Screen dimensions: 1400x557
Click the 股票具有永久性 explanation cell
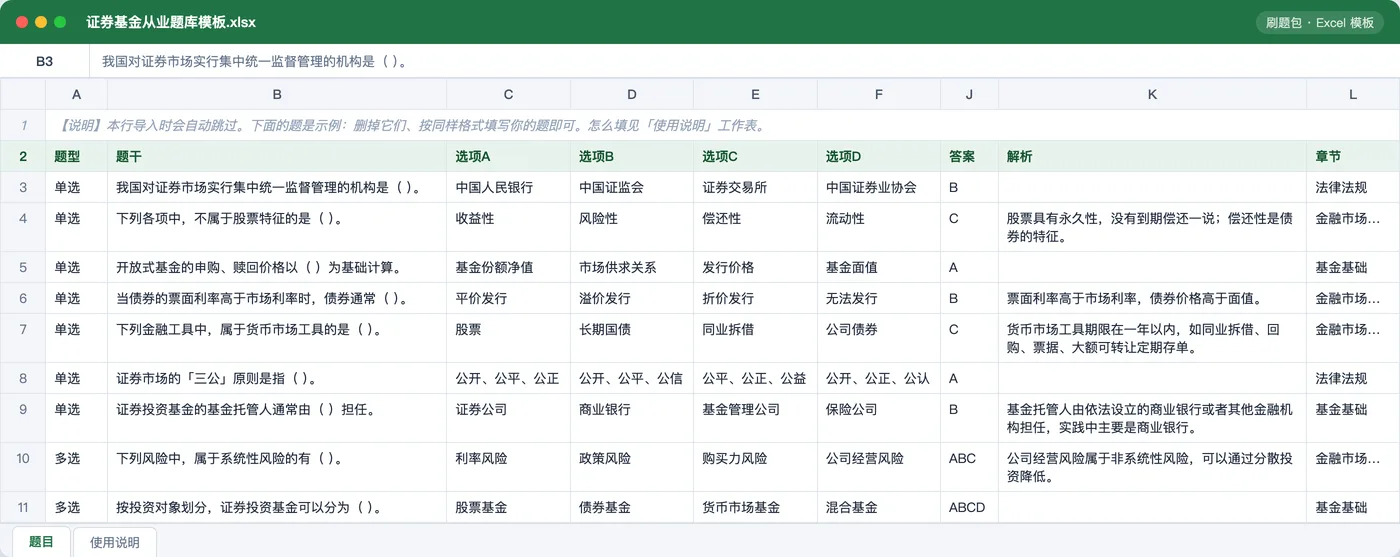1152,227
